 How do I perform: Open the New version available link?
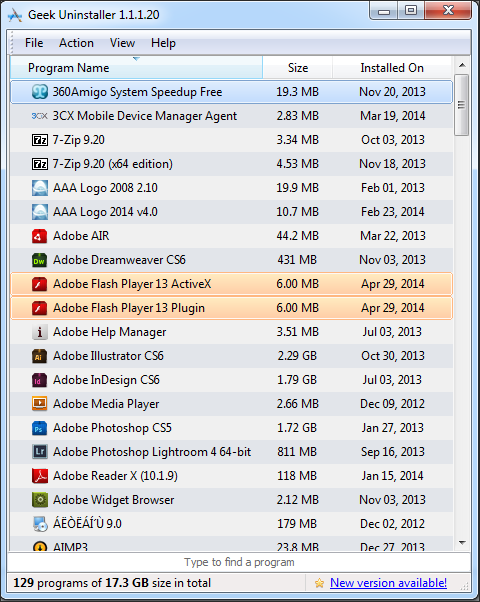pyautogui.click(x=388, y=583)
